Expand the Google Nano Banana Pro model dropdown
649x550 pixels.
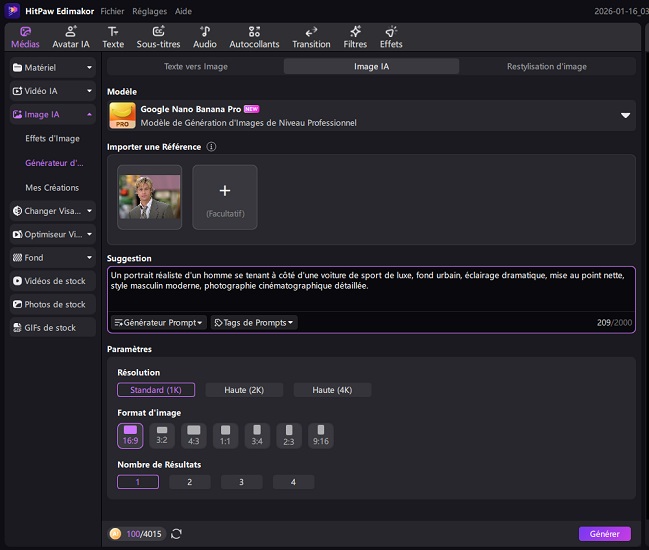[x=625, y=115]
